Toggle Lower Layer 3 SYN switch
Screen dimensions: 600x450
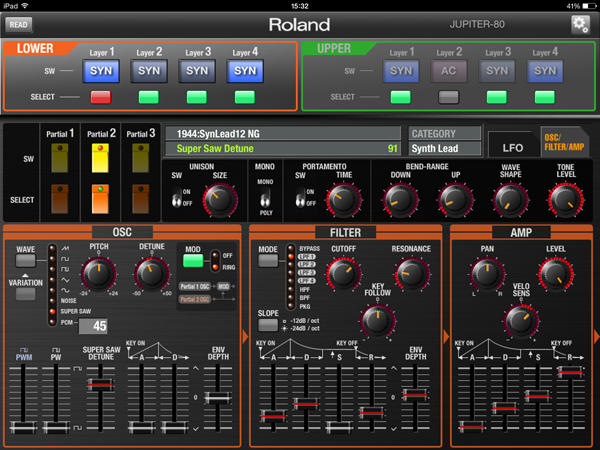tap(197, 71)
